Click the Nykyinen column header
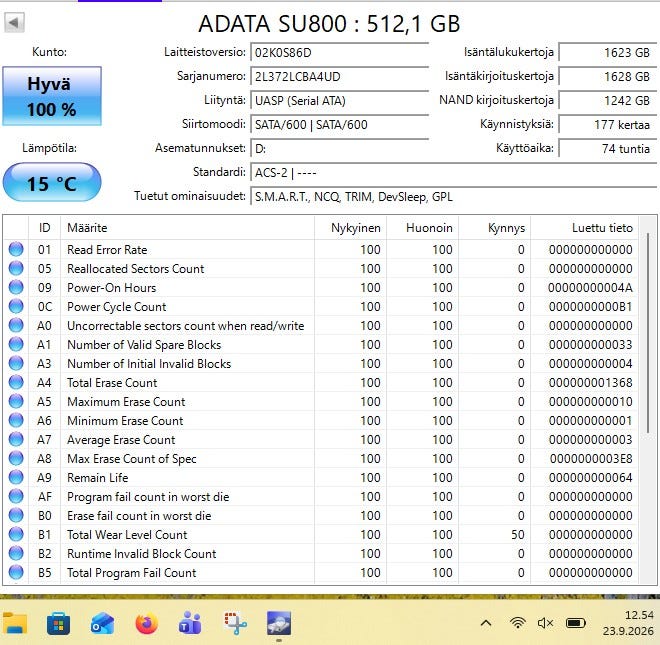Image resolution: width=660 pixels, height=645 pixels. [350, 228]
